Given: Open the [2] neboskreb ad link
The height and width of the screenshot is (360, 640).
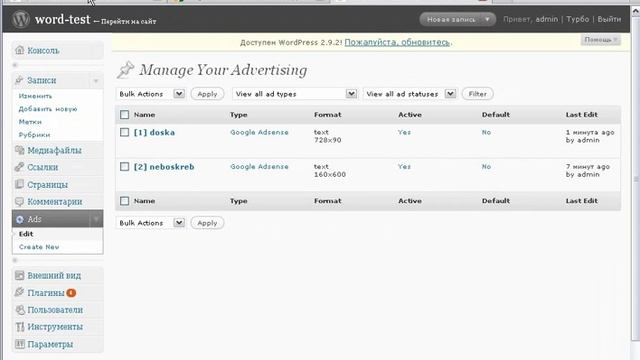Looking at the screenshot, I should (x=164, y=167).
